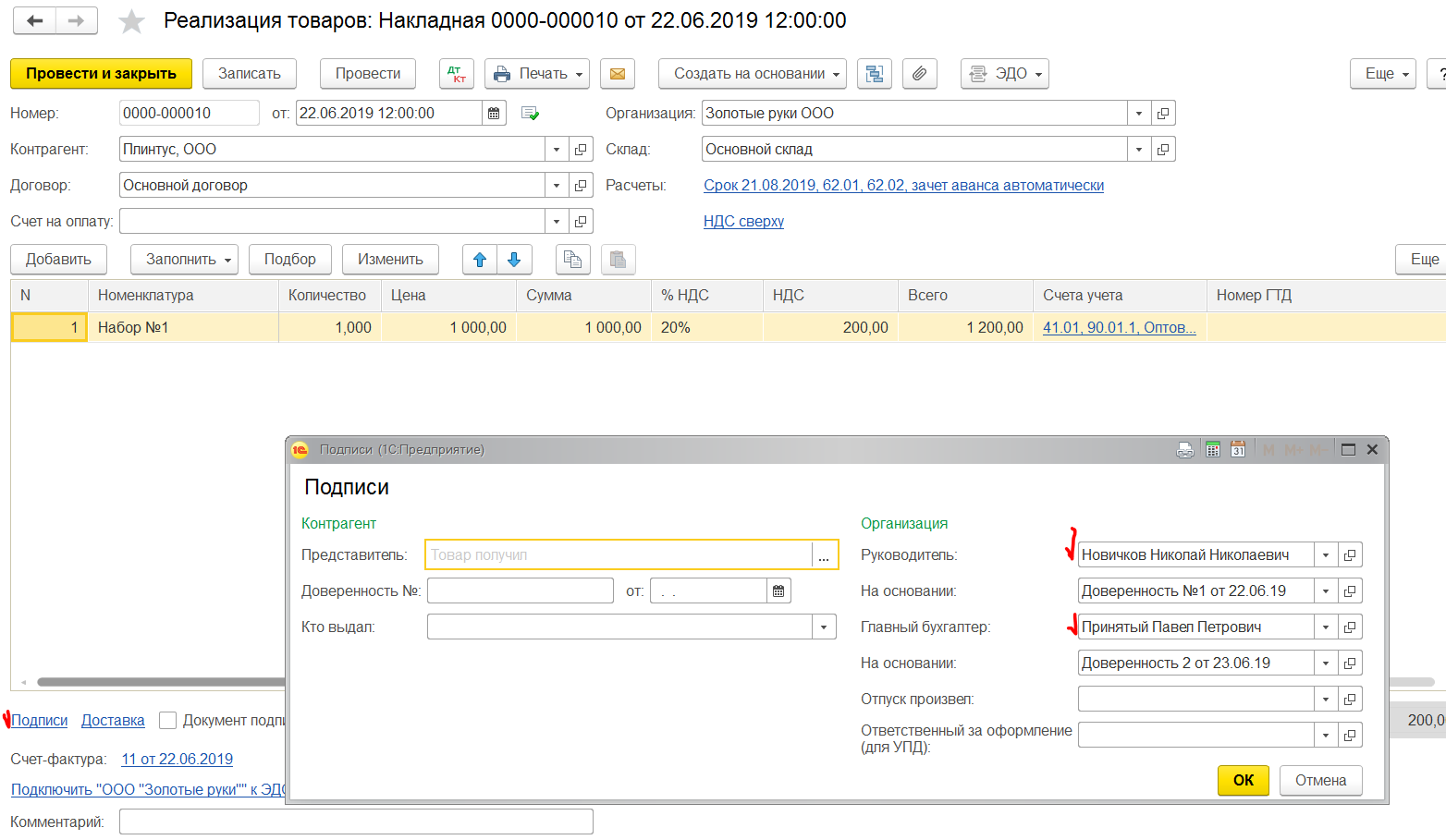Click printer icon in Подписи title bar
Image resolution: width=1446 pixels, height=840 pixels.
coord(1185,450)
